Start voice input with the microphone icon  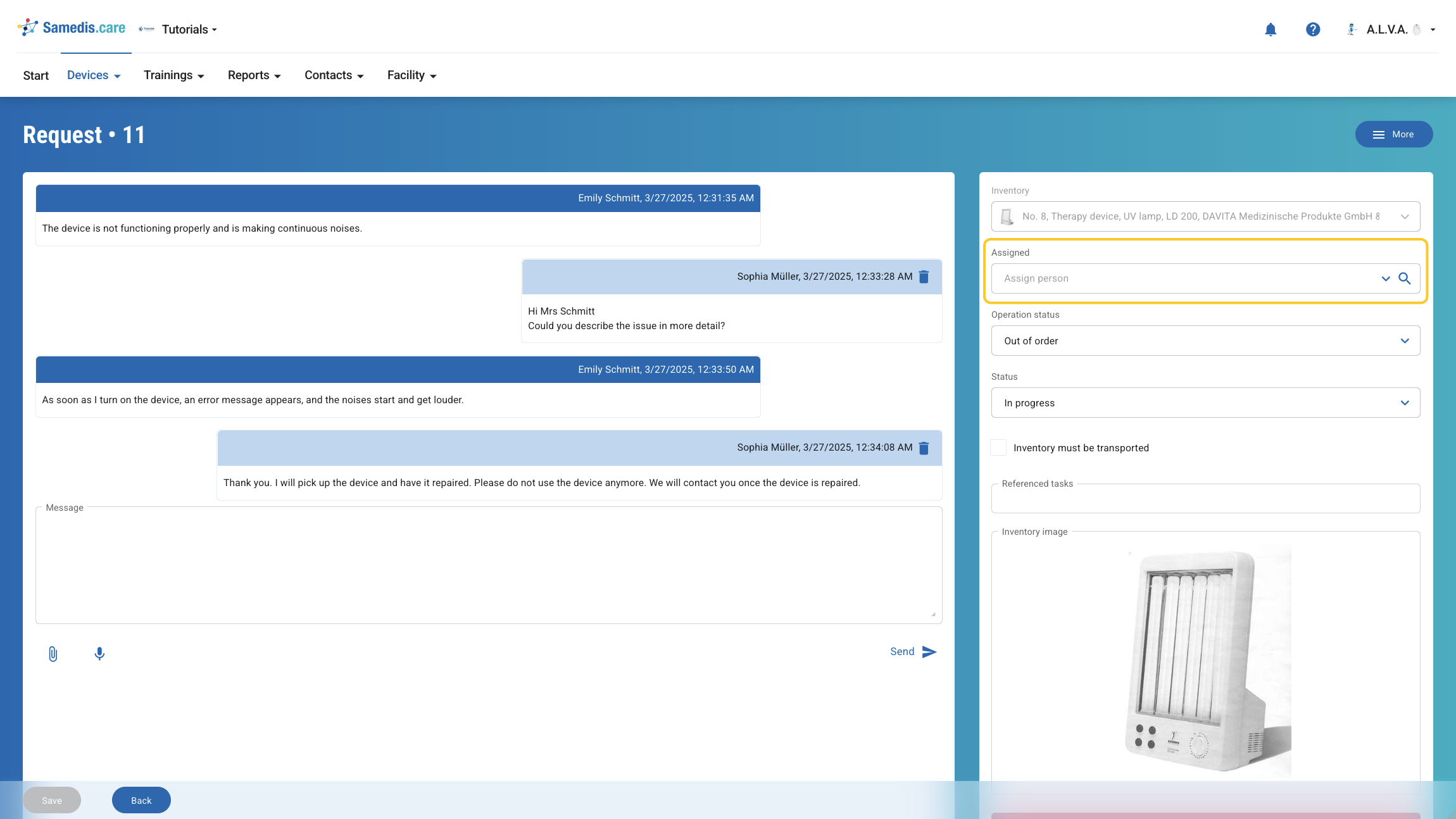(99, 654)
